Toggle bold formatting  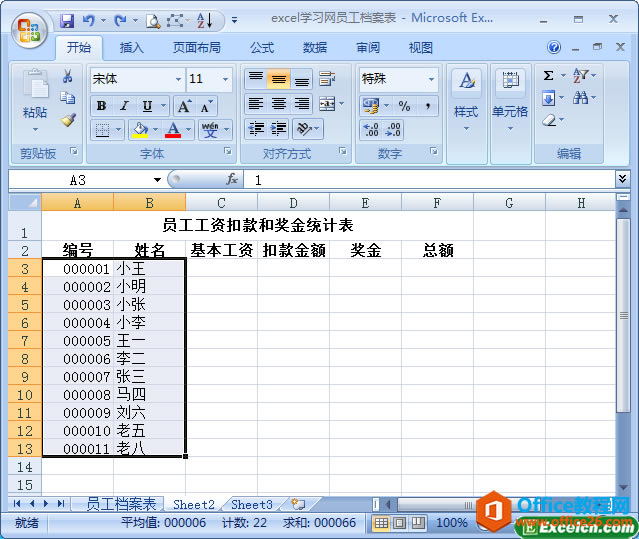(101, 106)
